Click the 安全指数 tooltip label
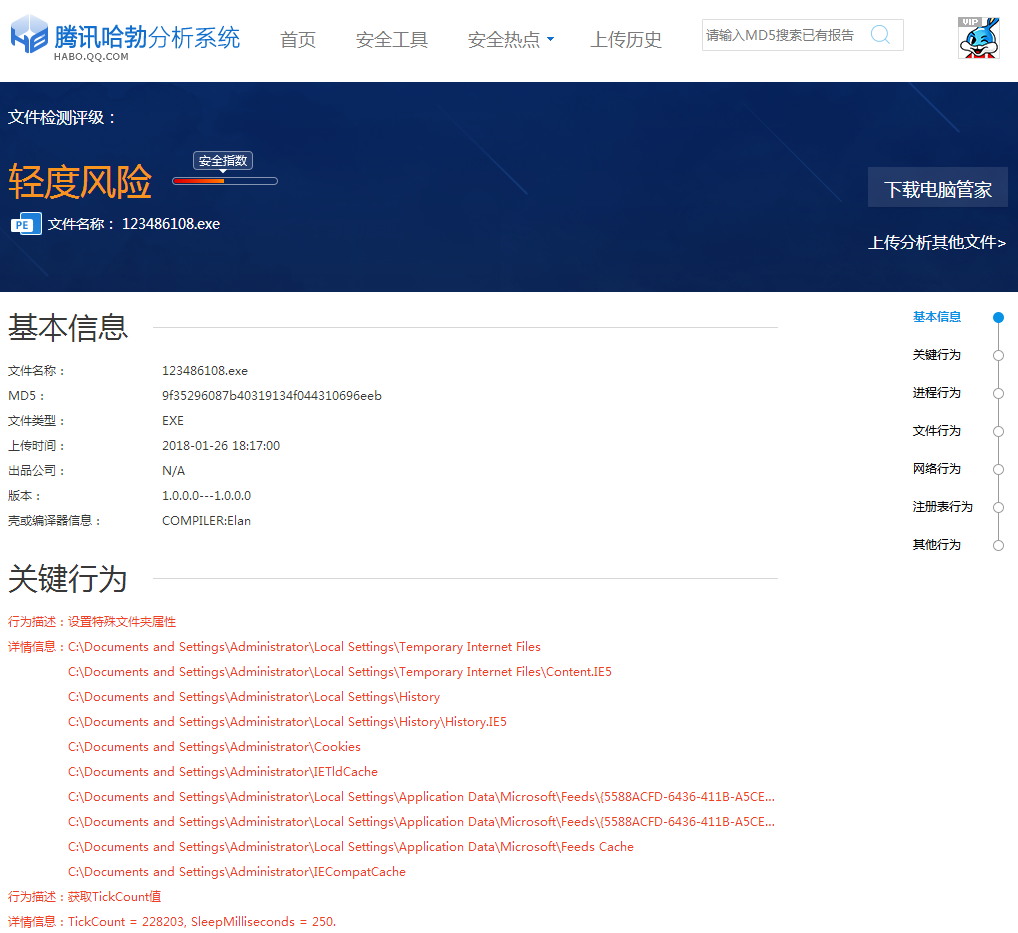The height and width of the screenshot is (933, 1018). coord(223,161)
